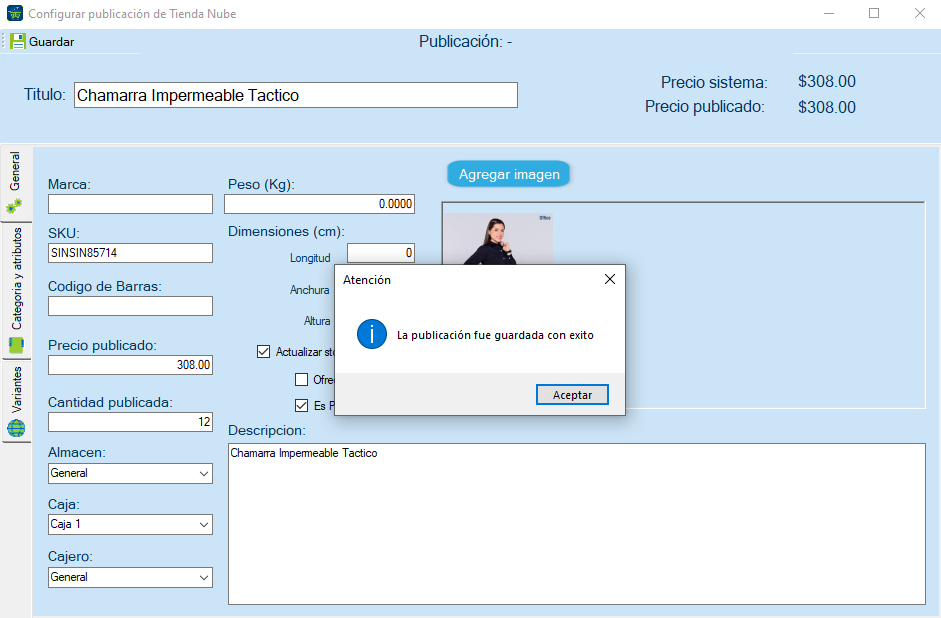
Task: Click the Guardar label in toolbar
Action: coord(52,42)
